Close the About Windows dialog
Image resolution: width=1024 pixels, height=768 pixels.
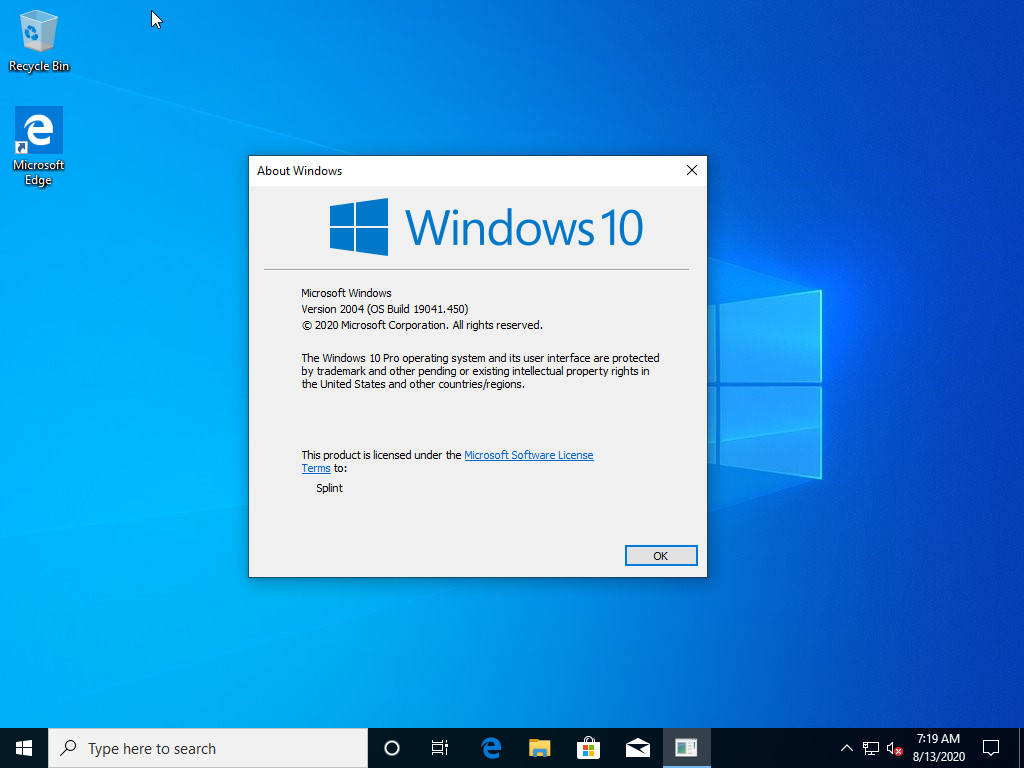point(692,170)
